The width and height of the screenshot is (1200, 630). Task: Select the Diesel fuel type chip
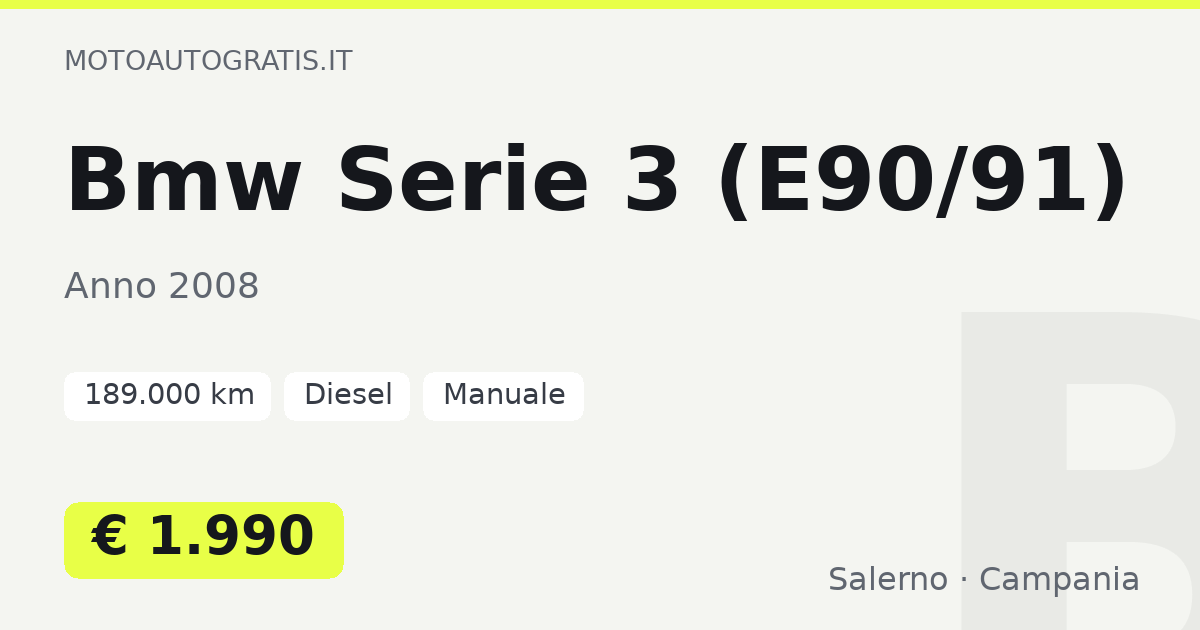[347, 396]
